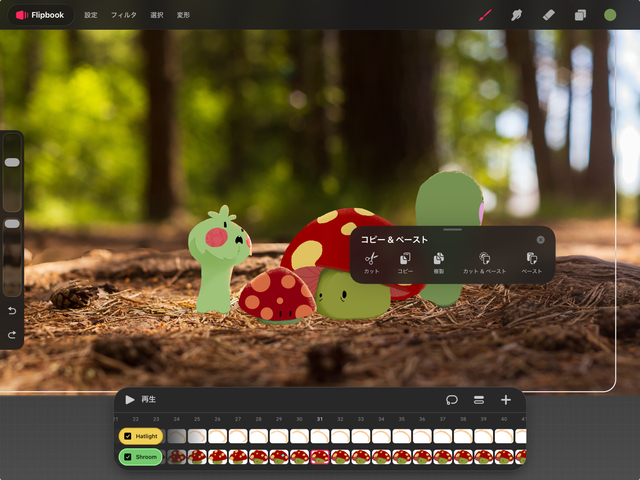
Task: Open the 選択 menu
Action: point(157,15)
